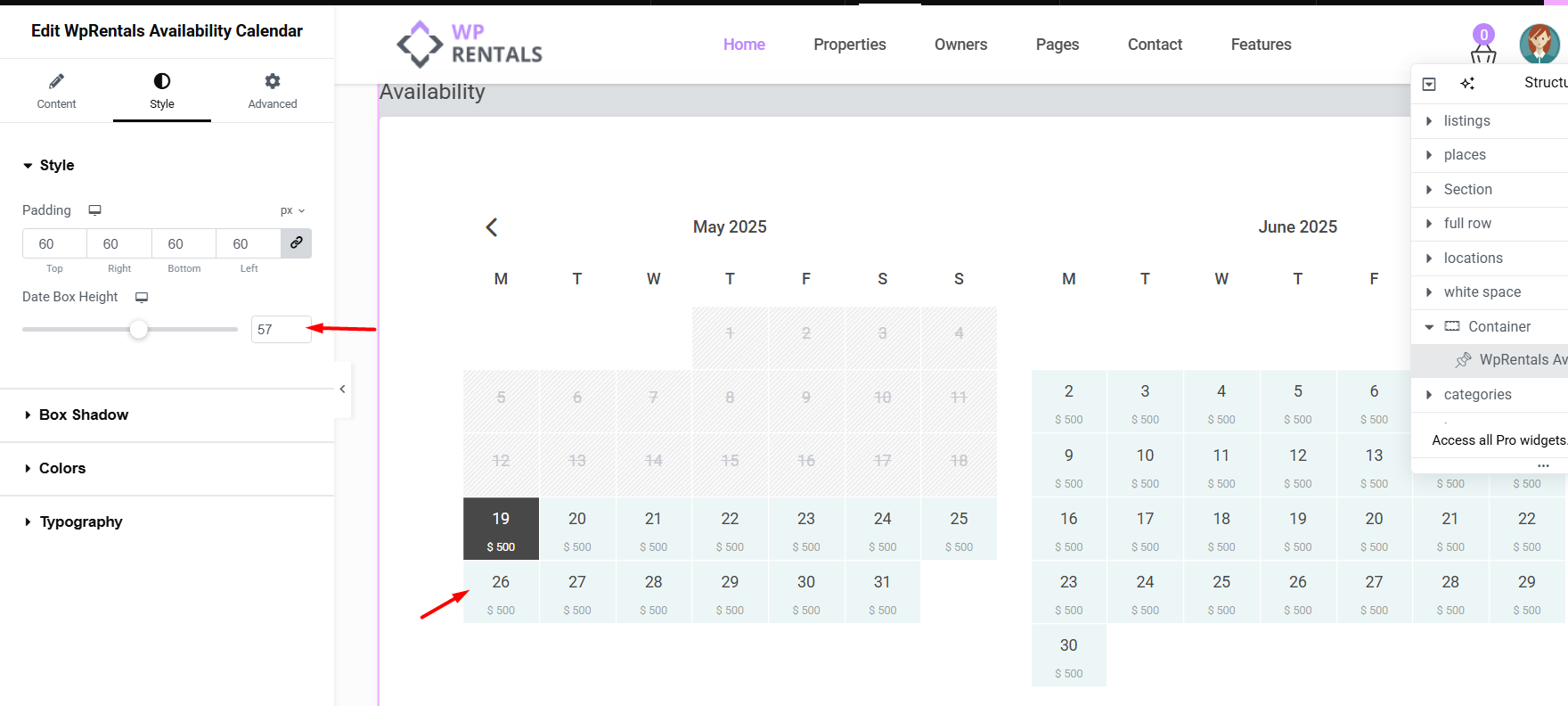
Task: Expand the Colors section
Action: point(62,469)
